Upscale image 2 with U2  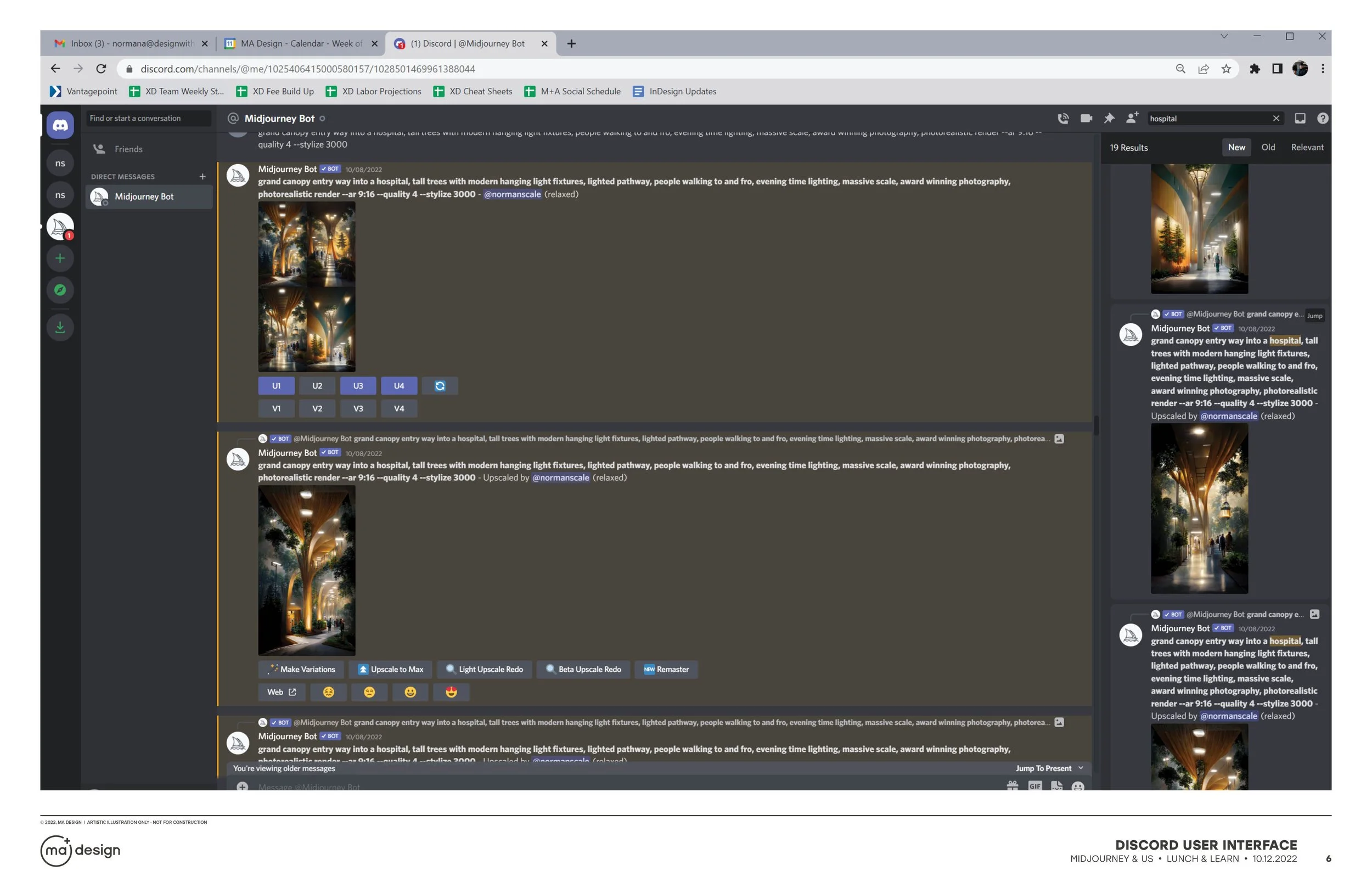[x=317, y=386]
